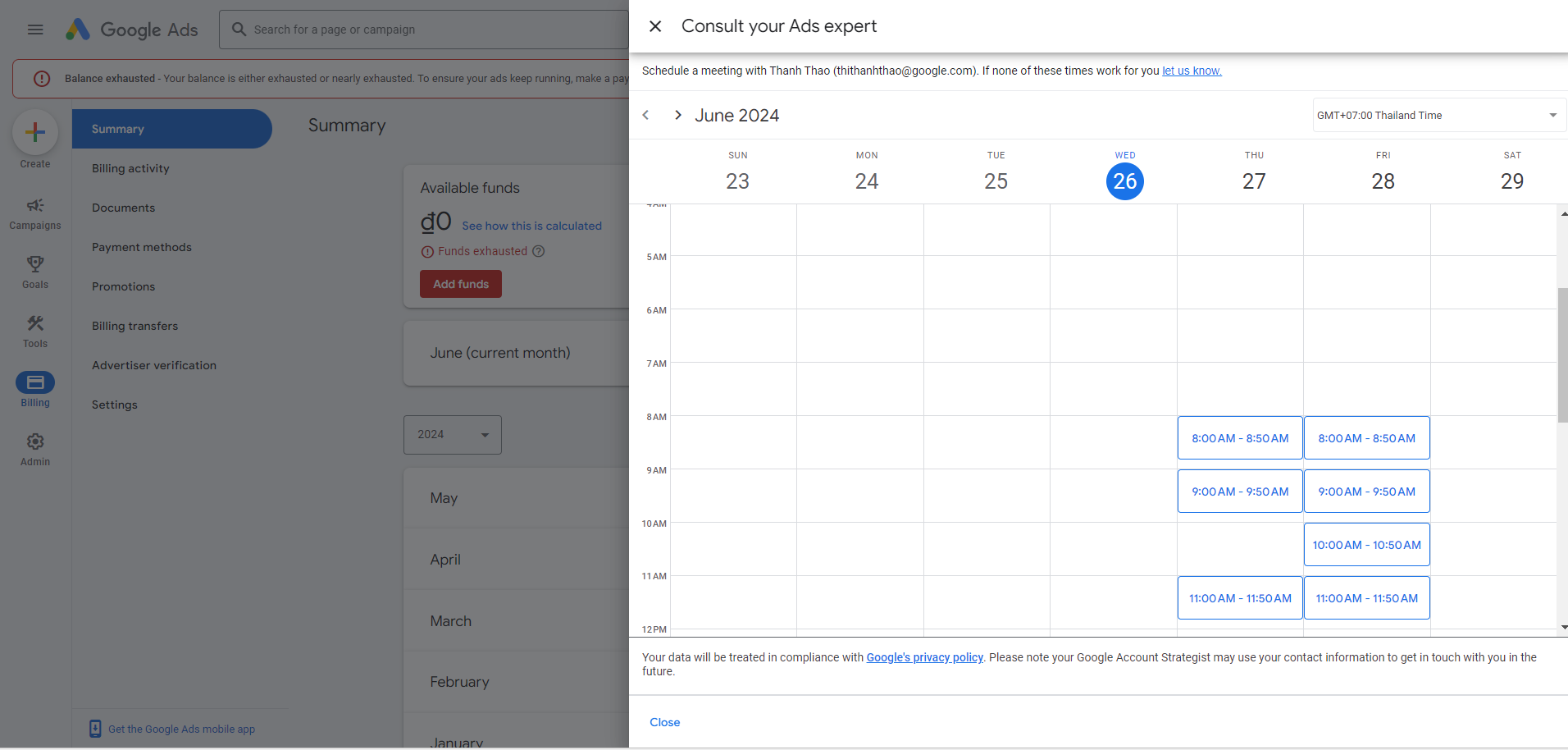The image size is (1568, 750).
Task: Expand the February billing section
Action: pos(517,682)
